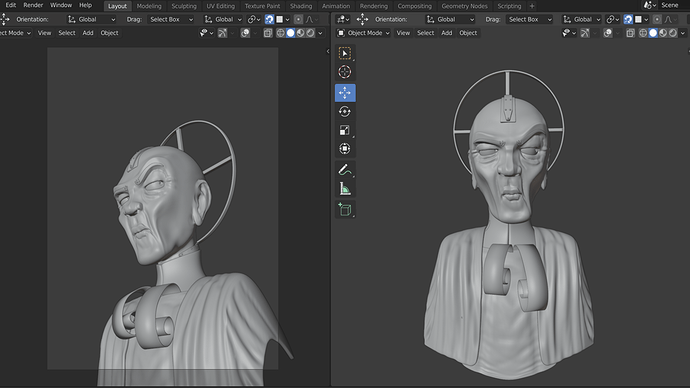Open the Edit menu
The height and width of the screenshot is (388, 690).
coord(11,5)
